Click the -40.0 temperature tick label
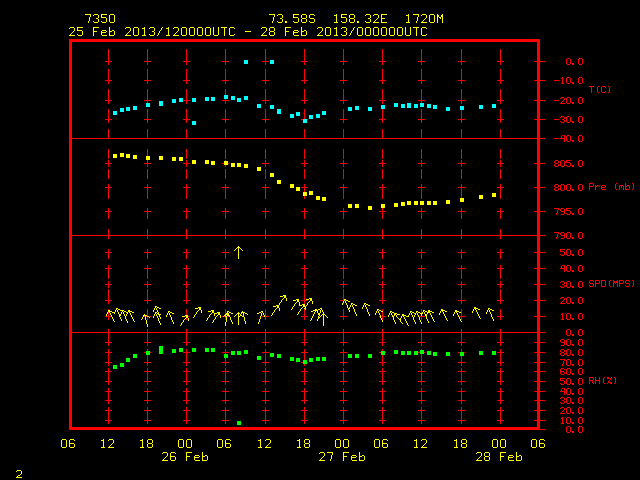The height and width of the screenshot is (480, 640). (x=569, y=139)
